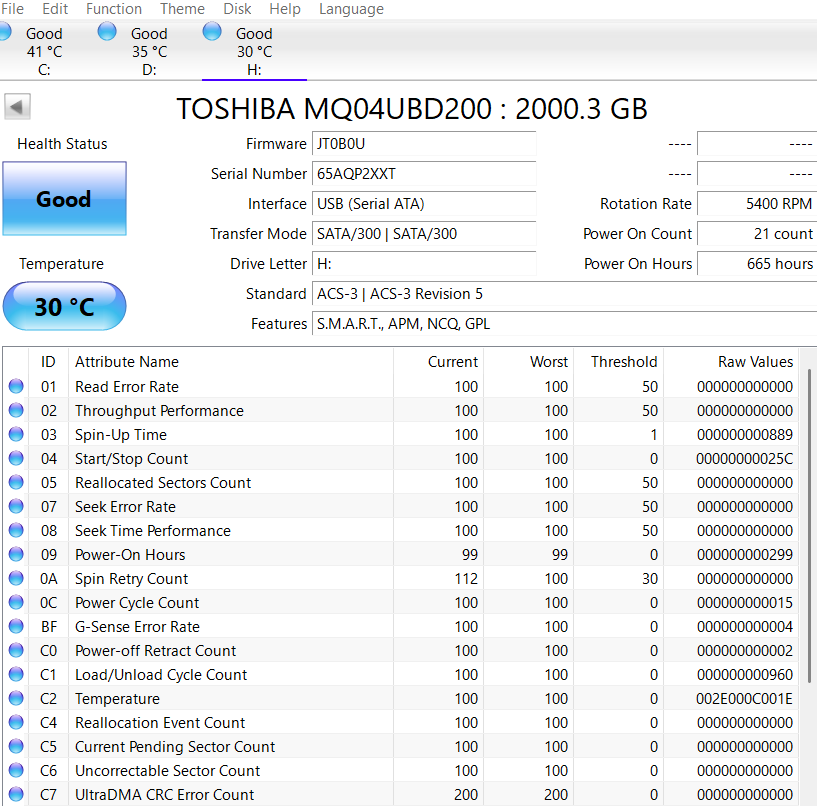This screenshot has height=806, width=817.
Task: Click the Good health status button
Action: coord(64,199)
